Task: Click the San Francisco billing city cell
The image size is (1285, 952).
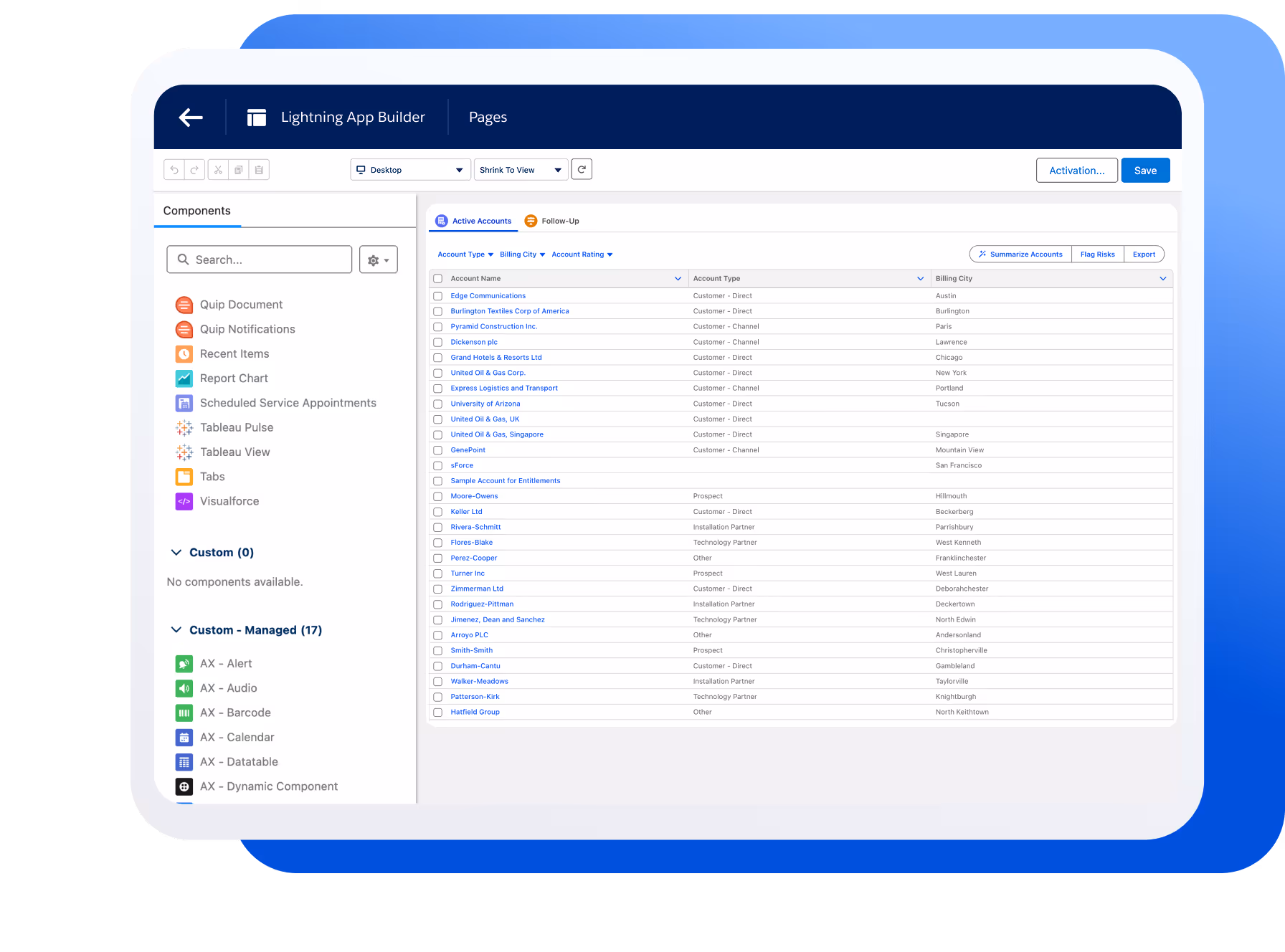Action: click(x=959, y=466)
